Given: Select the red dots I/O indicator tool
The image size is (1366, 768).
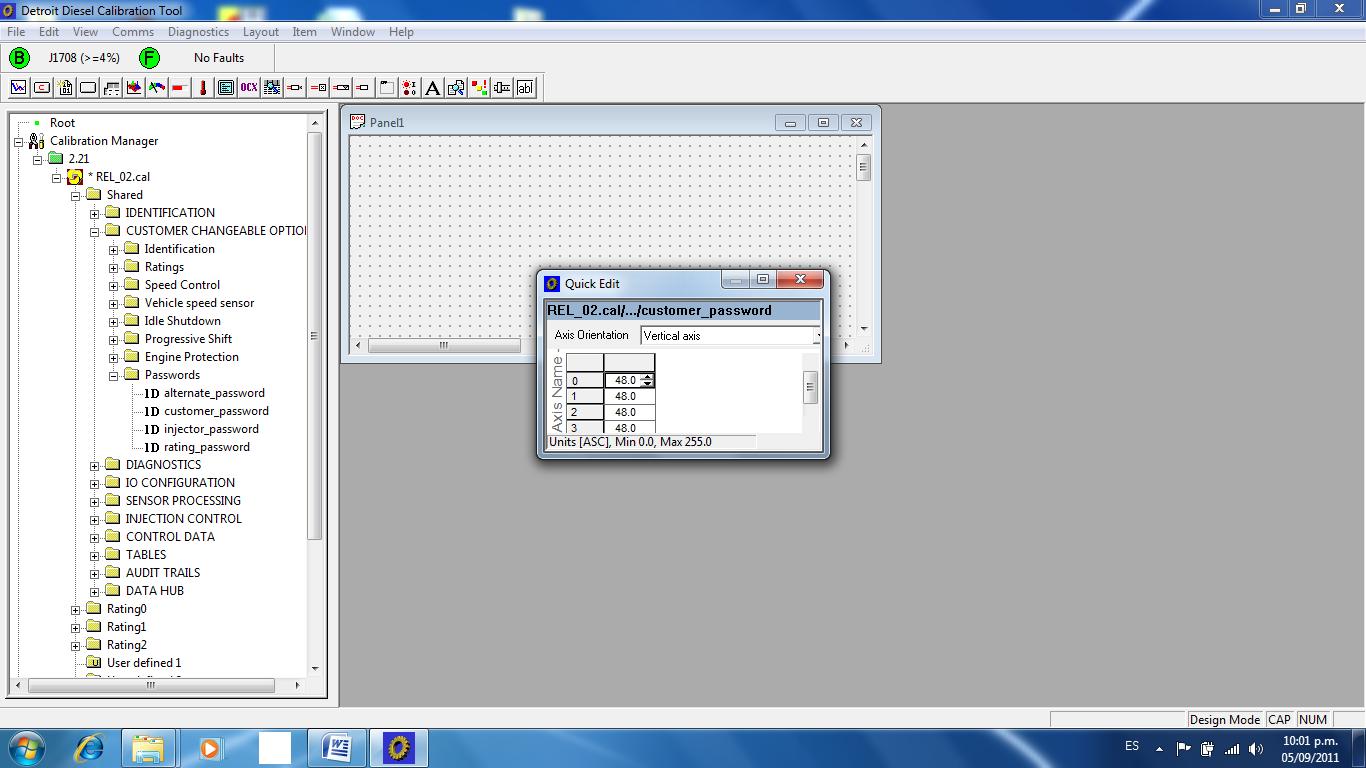Looking at the screenshot, I should (x=410, y=88).
